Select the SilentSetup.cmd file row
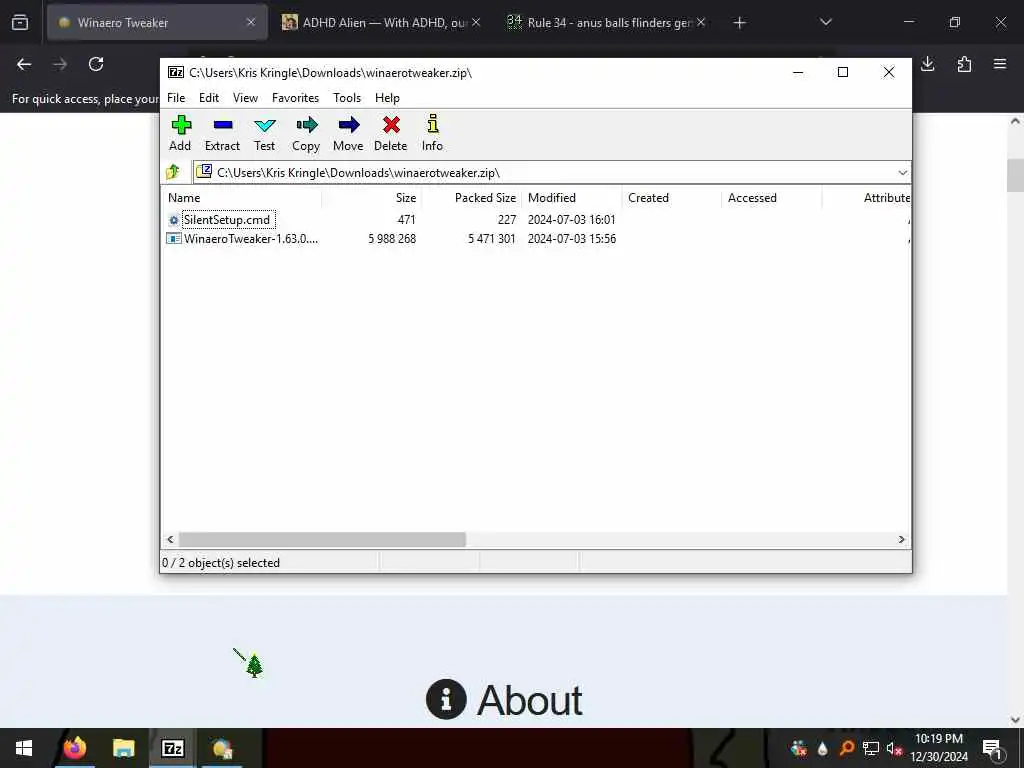 pos(536,220)
